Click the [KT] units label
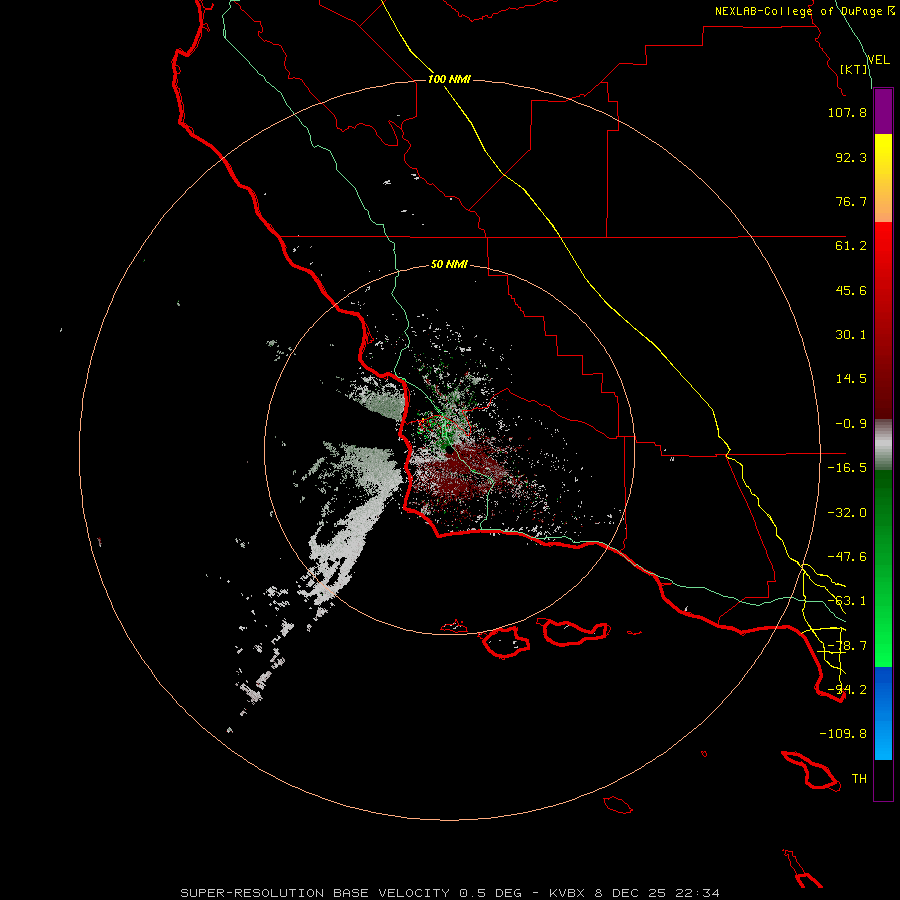 pyautogui.click(x=854, y=69)
